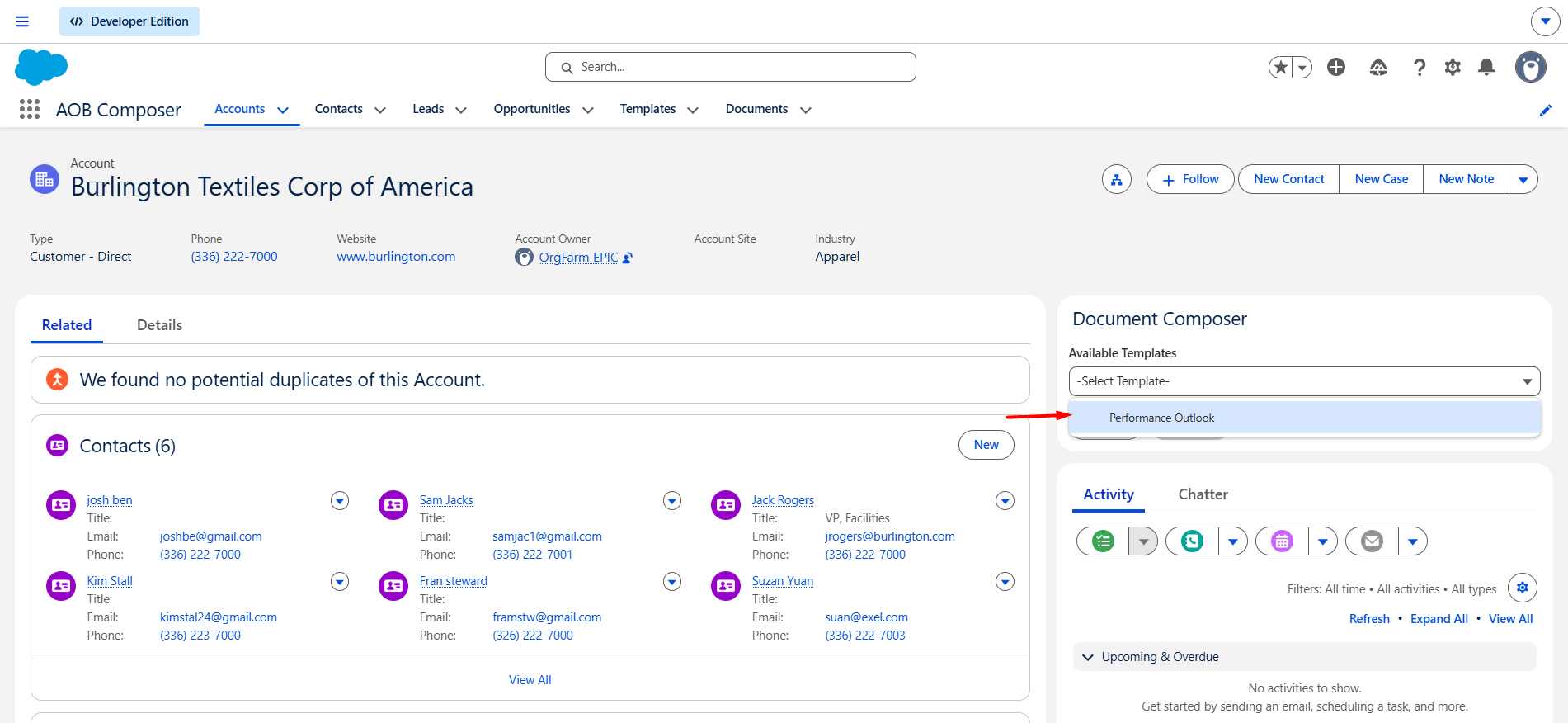Image resolution: width=1568 pixels, height=723 pixels.
Task: Open the www.burlington.com website link
Action: [396, 257]
